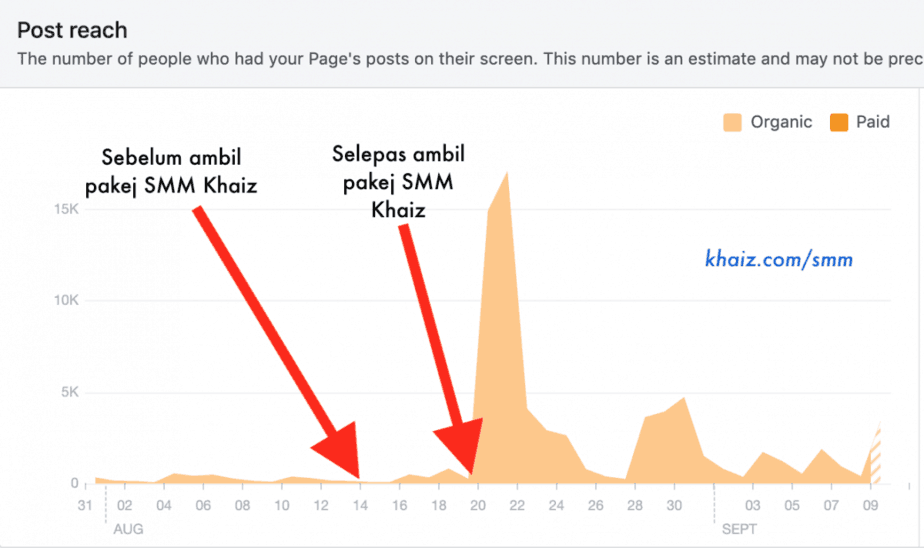This screenshot has width=924, height=548.
Task: Click the 5K y-axis label
Action: (x=68, y=392)
